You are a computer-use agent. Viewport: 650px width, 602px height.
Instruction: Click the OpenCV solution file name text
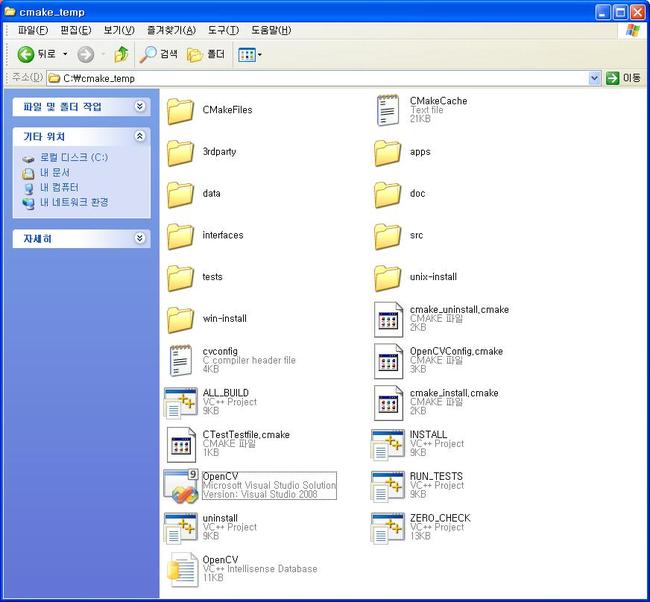(220, 476)
